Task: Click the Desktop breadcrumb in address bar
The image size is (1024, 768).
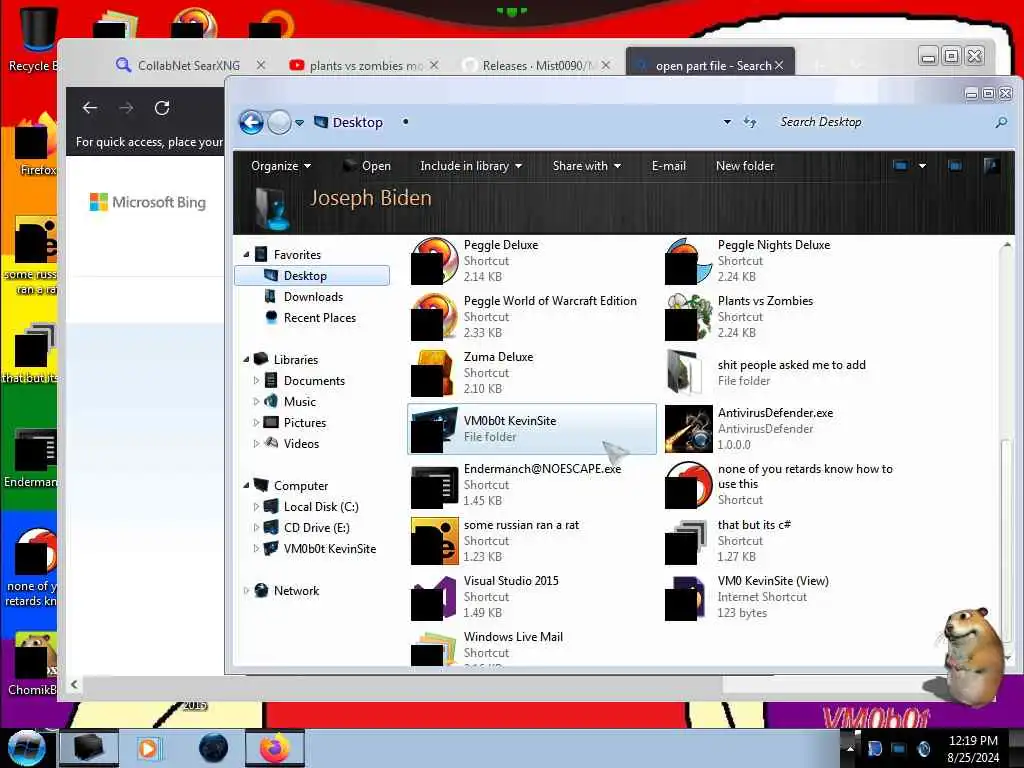Action: pos(357,122)
